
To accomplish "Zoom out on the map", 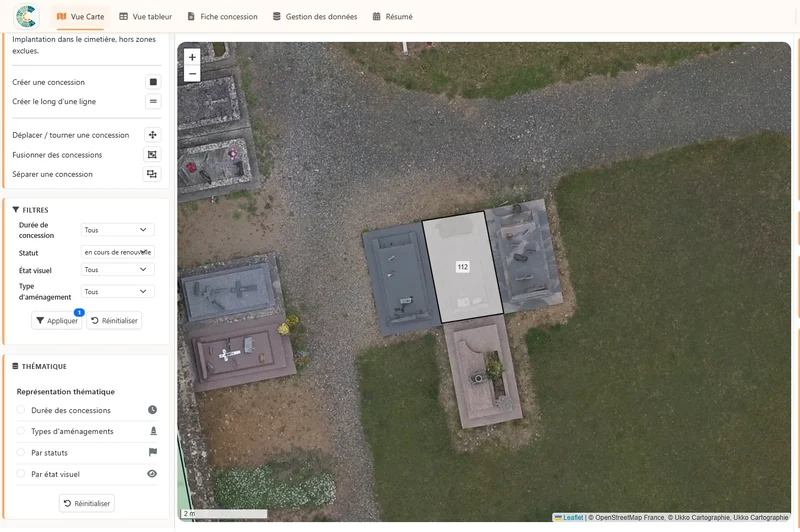I will pyautogui.click(x=192, y=73).
